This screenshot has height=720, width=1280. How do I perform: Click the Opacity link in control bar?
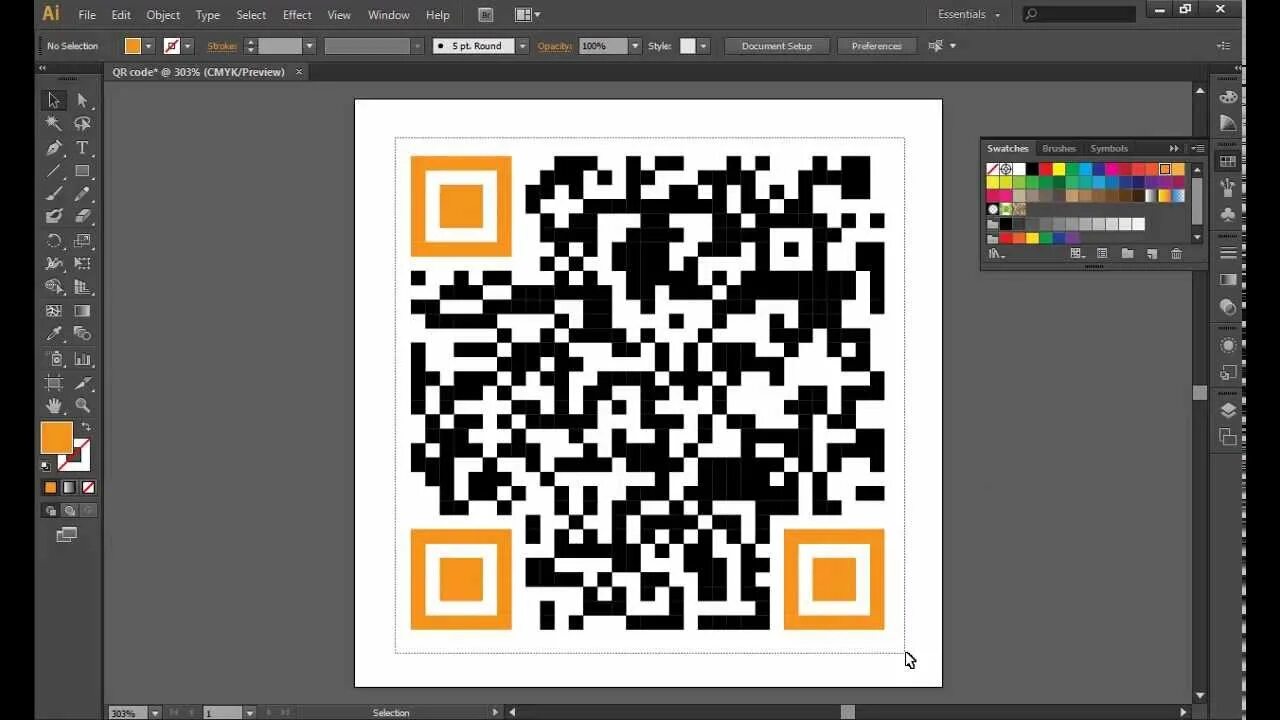point(555,46)
